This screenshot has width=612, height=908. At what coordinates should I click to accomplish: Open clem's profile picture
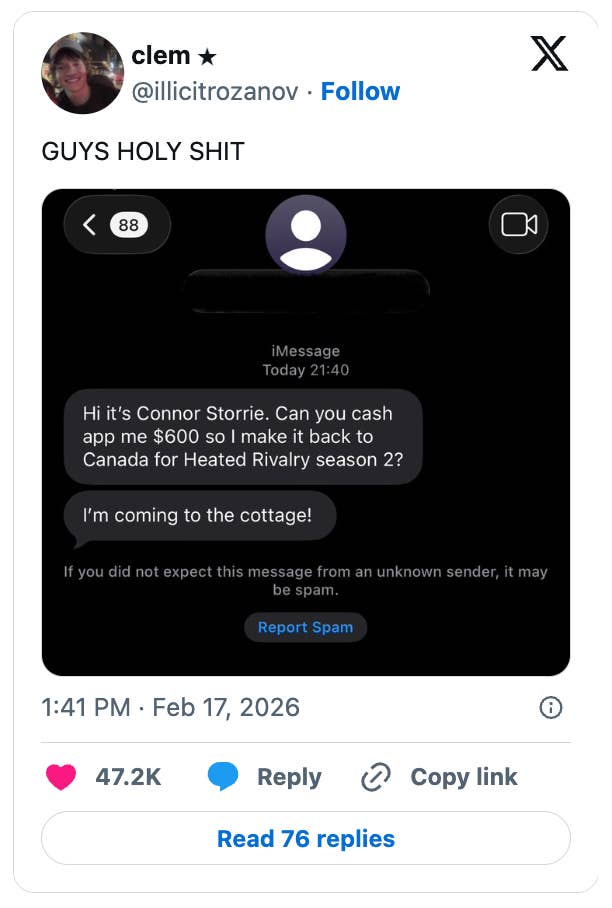click(82, 72)
